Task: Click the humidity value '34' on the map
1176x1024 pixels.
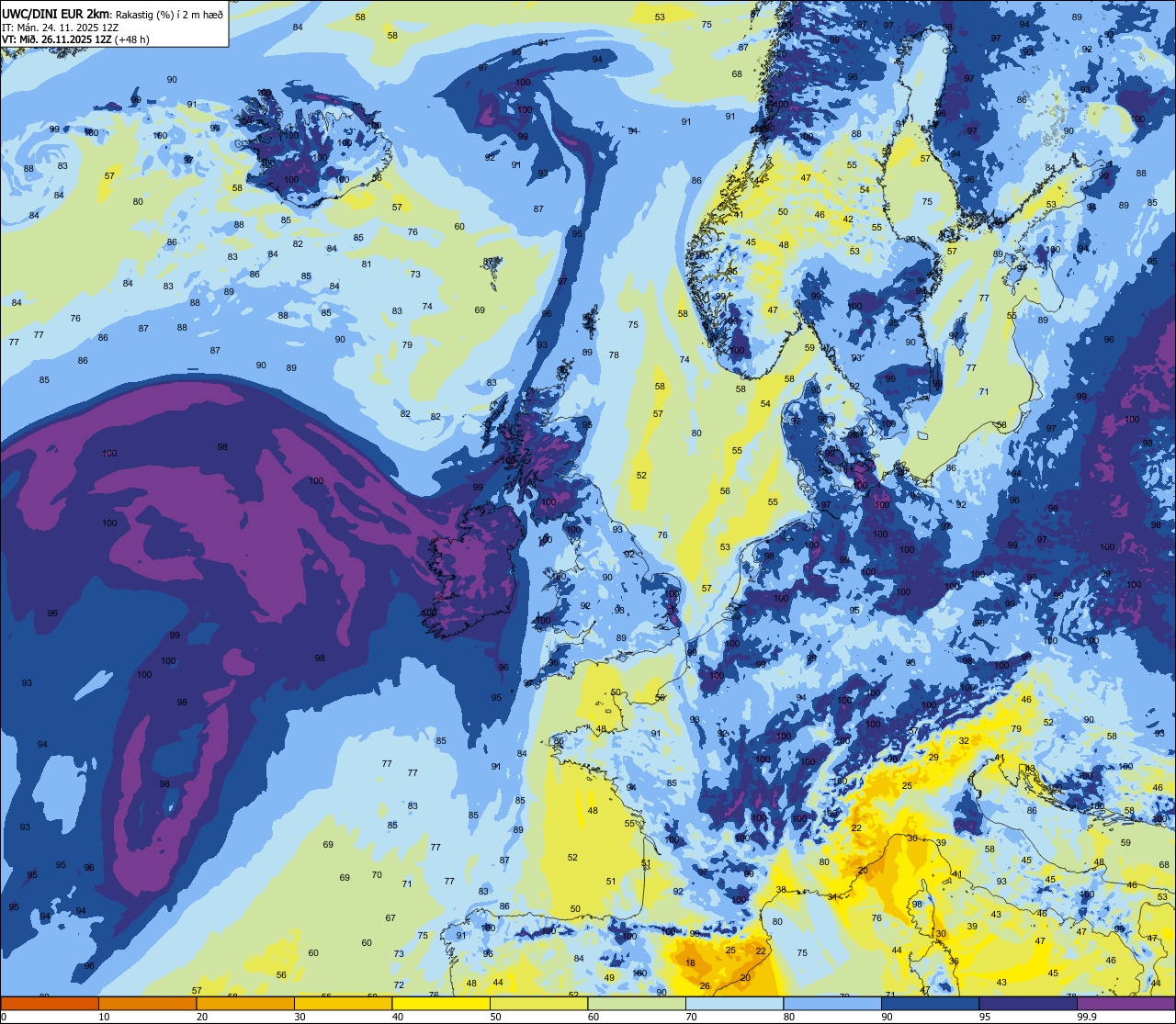Action: (x=831, y=896)
